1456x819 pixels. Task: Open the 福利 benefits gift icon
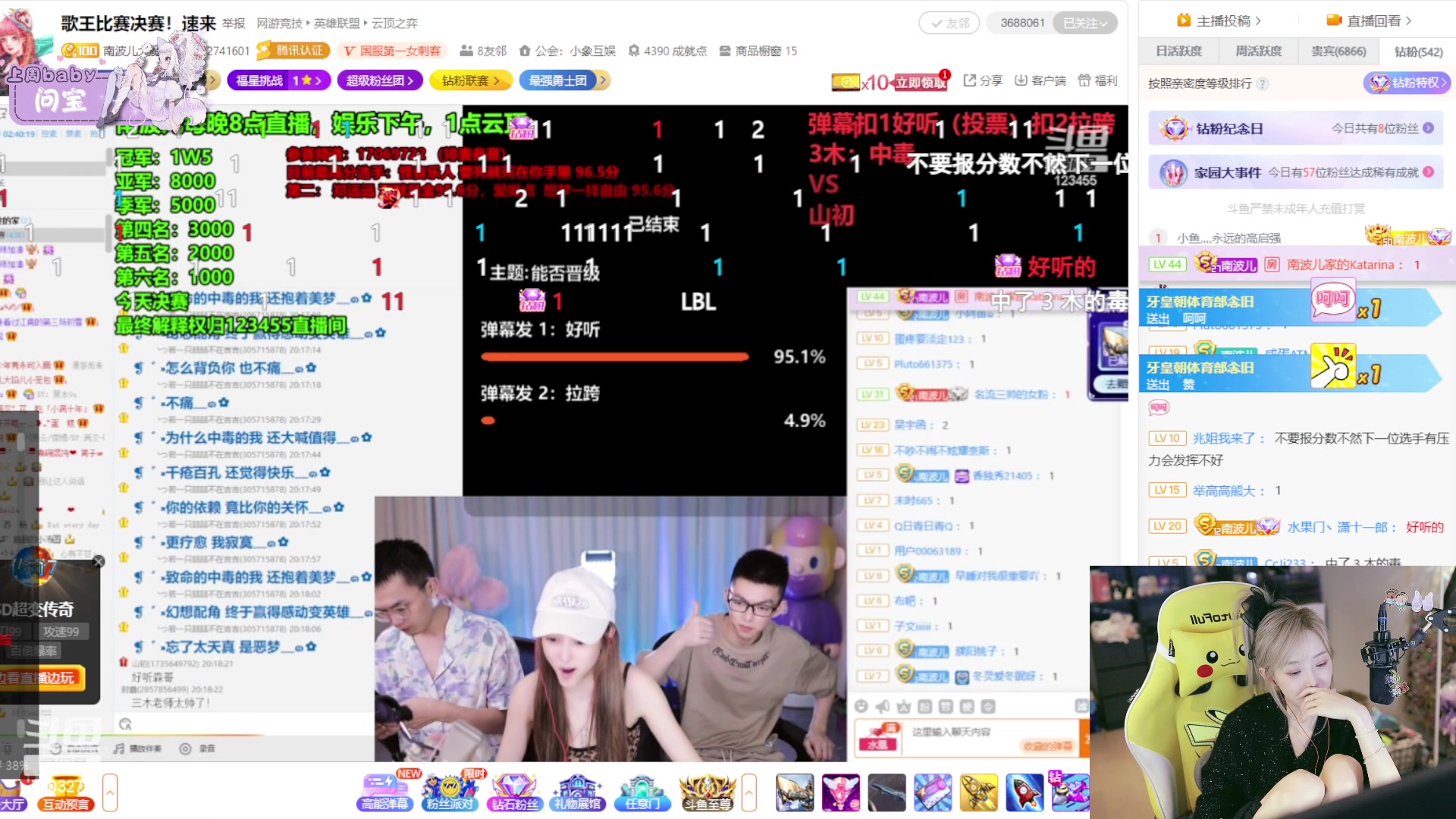(1097, 80)
